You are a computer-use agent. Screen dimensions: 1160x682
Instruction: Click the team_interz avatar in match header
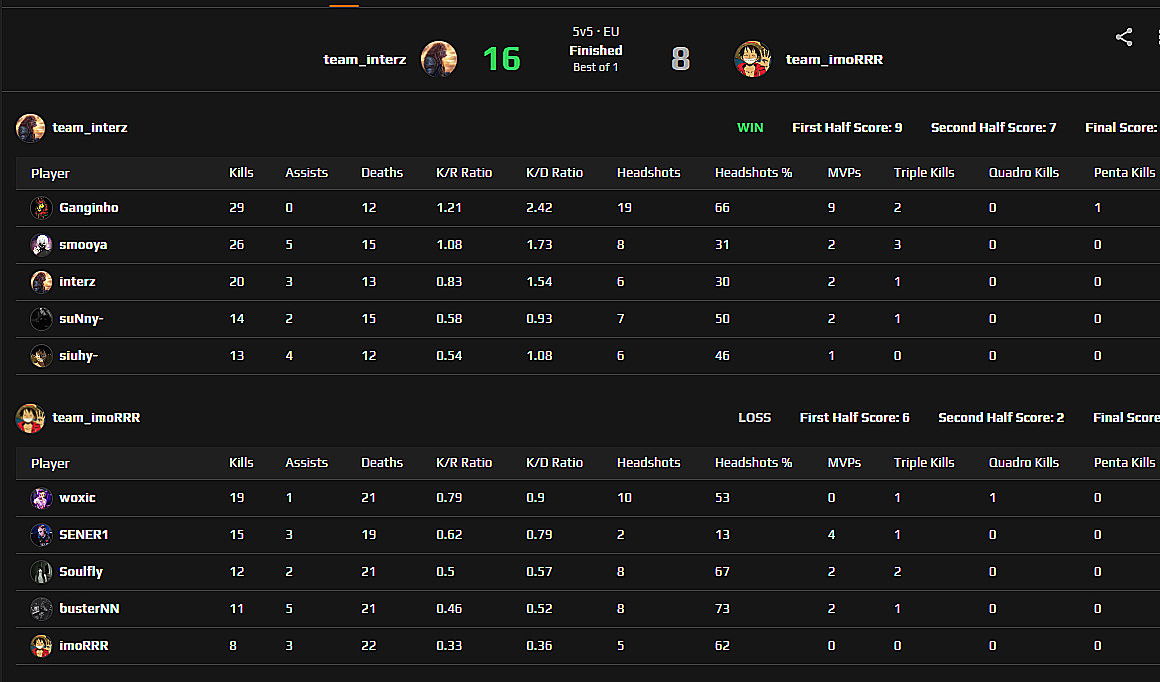(439, 58)
